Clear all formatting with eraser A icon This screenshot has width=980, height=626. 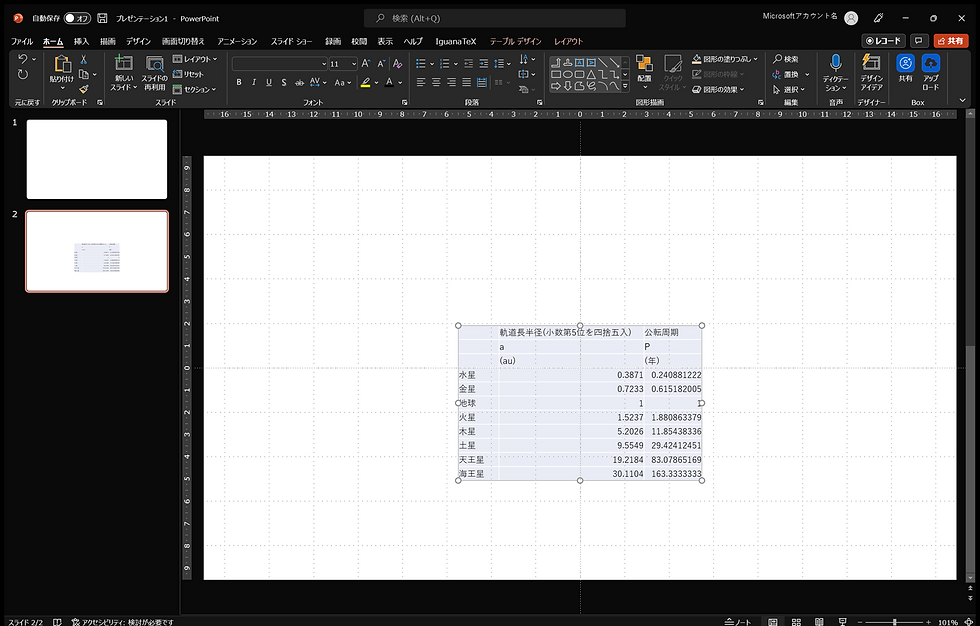click(x=397, y=64)
